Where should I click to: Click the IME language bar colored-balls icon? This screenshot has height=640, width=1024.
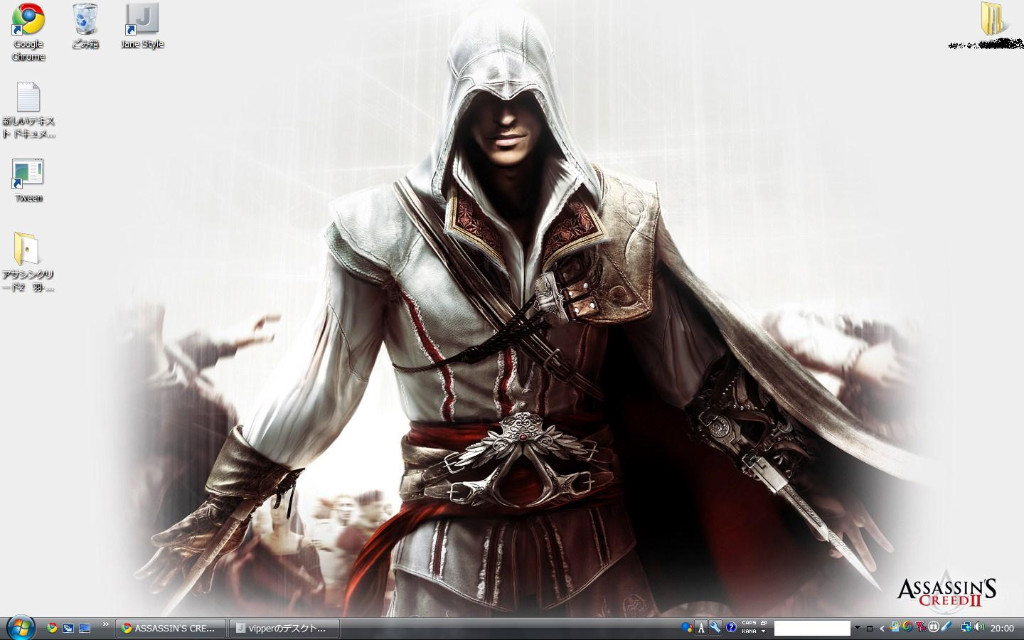[687, 628]
